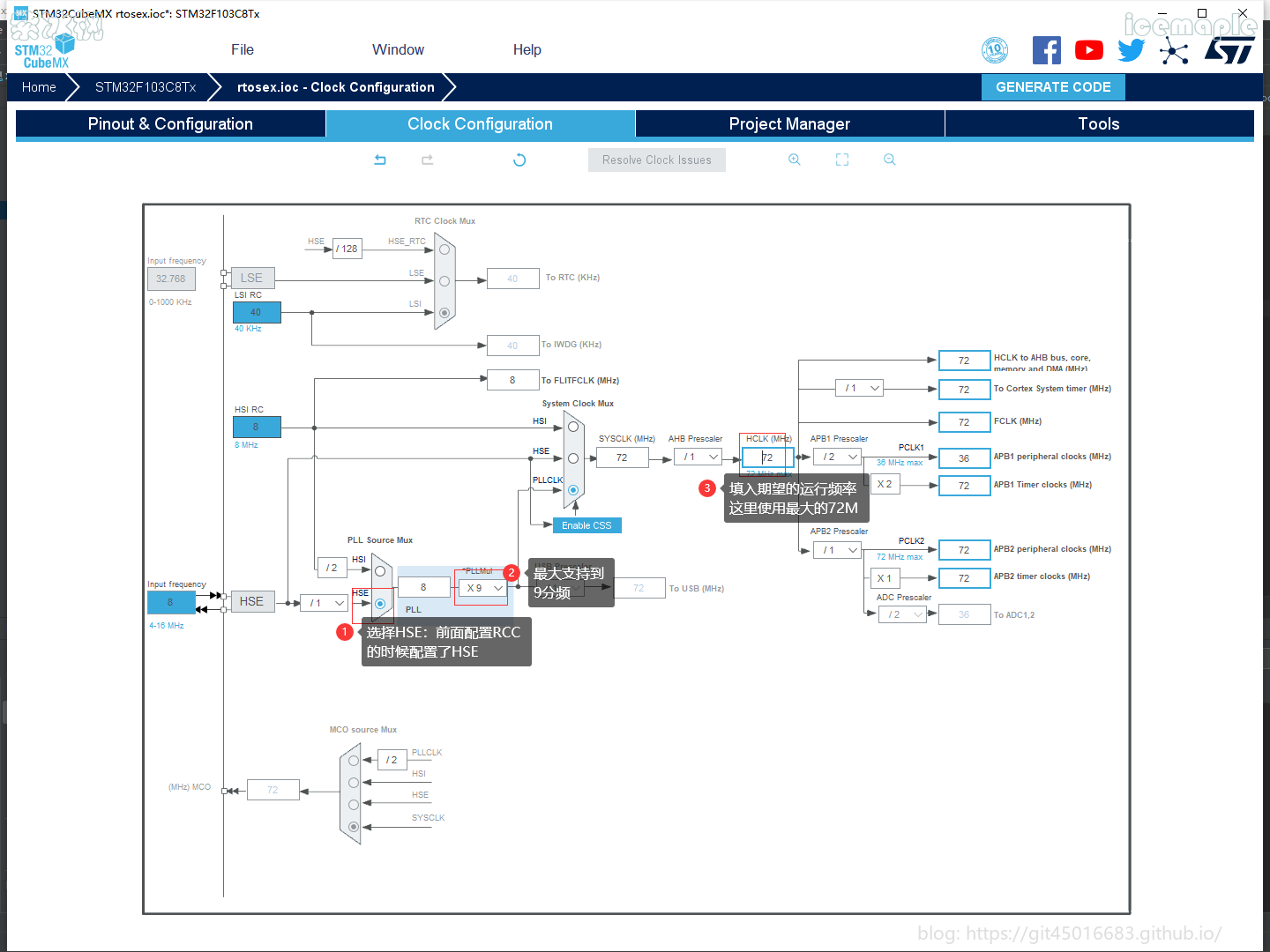Open the Window menu
This screenshot has height=952, width=1270.
(398, 49)
